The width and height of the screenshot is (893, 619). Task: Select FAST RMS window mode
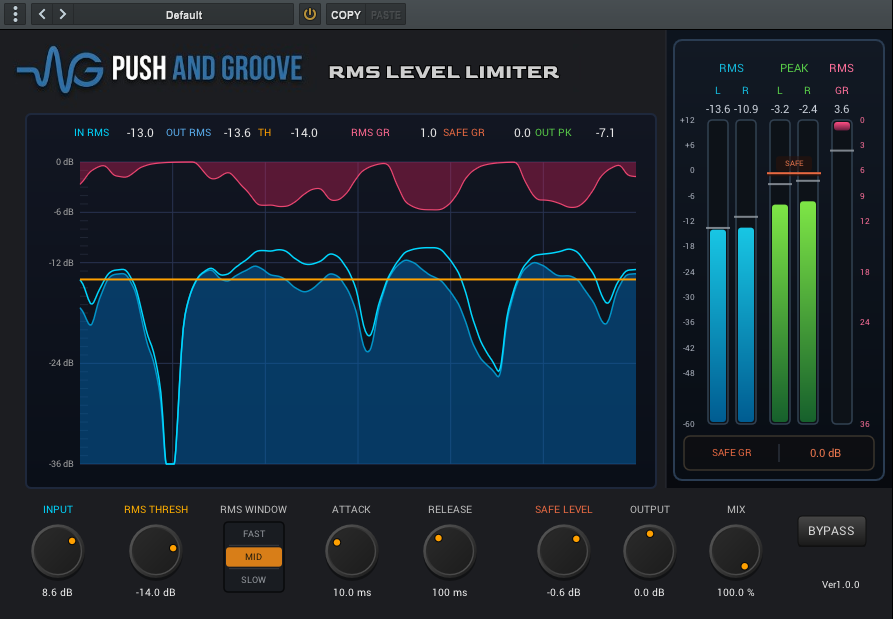tap(253, 534)
